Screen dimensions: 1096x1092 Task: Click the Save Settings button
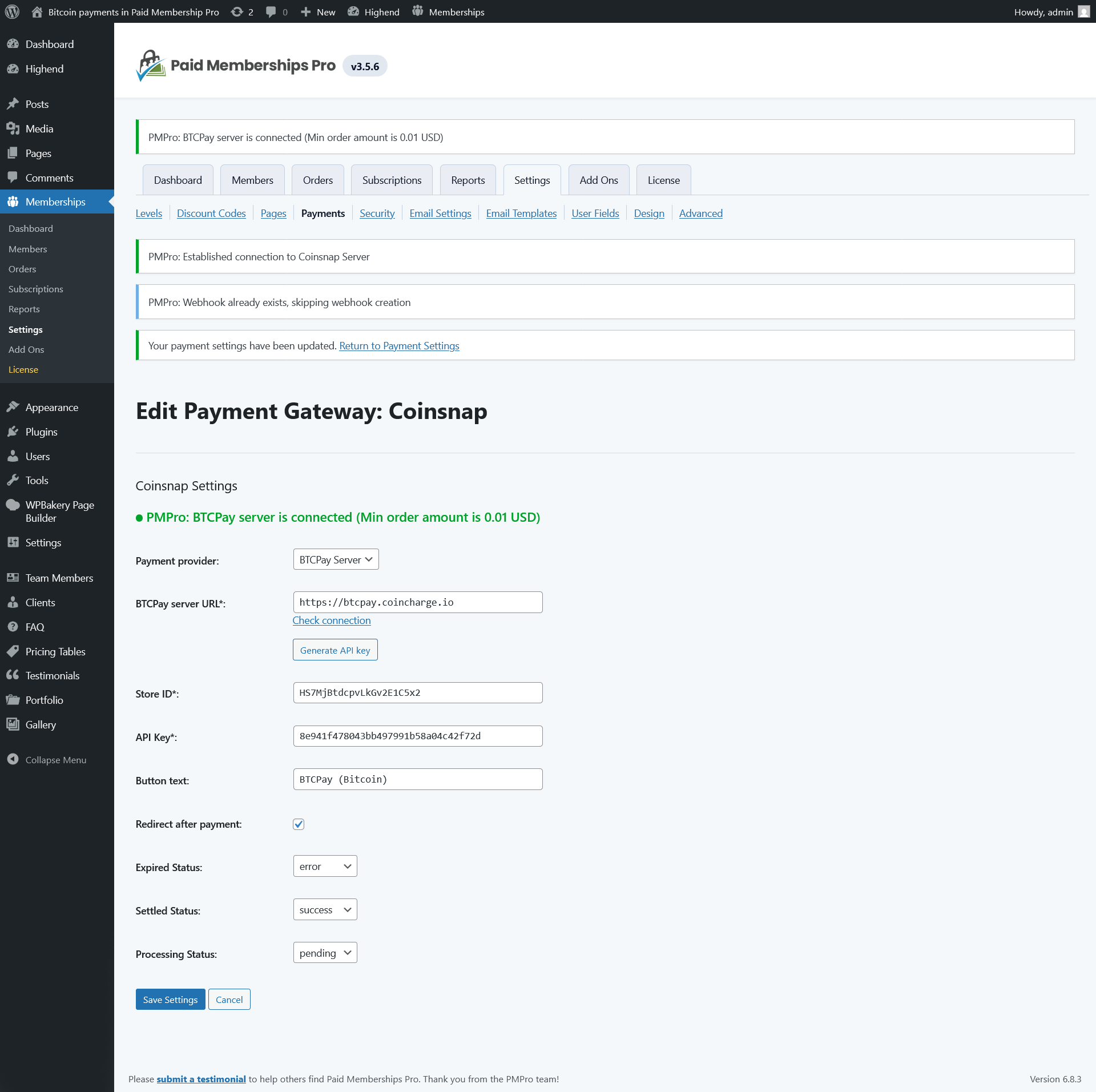click(170, 1000)
